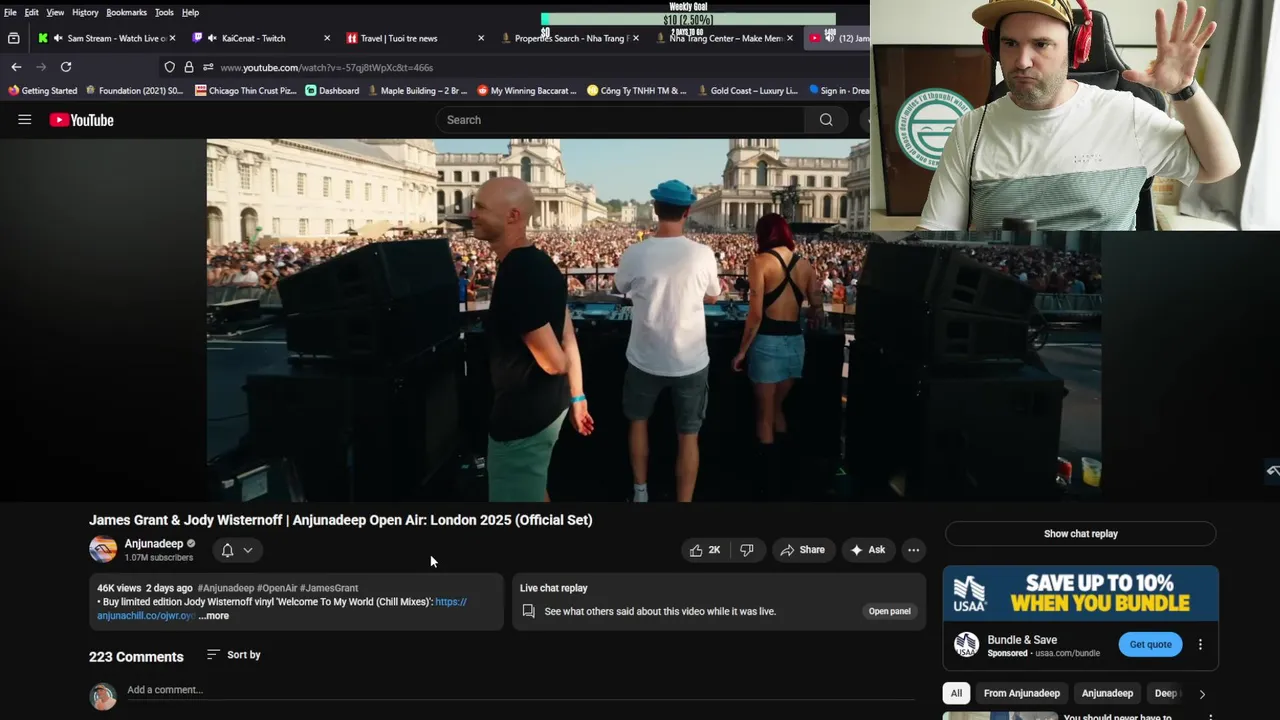
Task: Open the Anjunadeep channel name link
Action: click(x=154, y=544)
